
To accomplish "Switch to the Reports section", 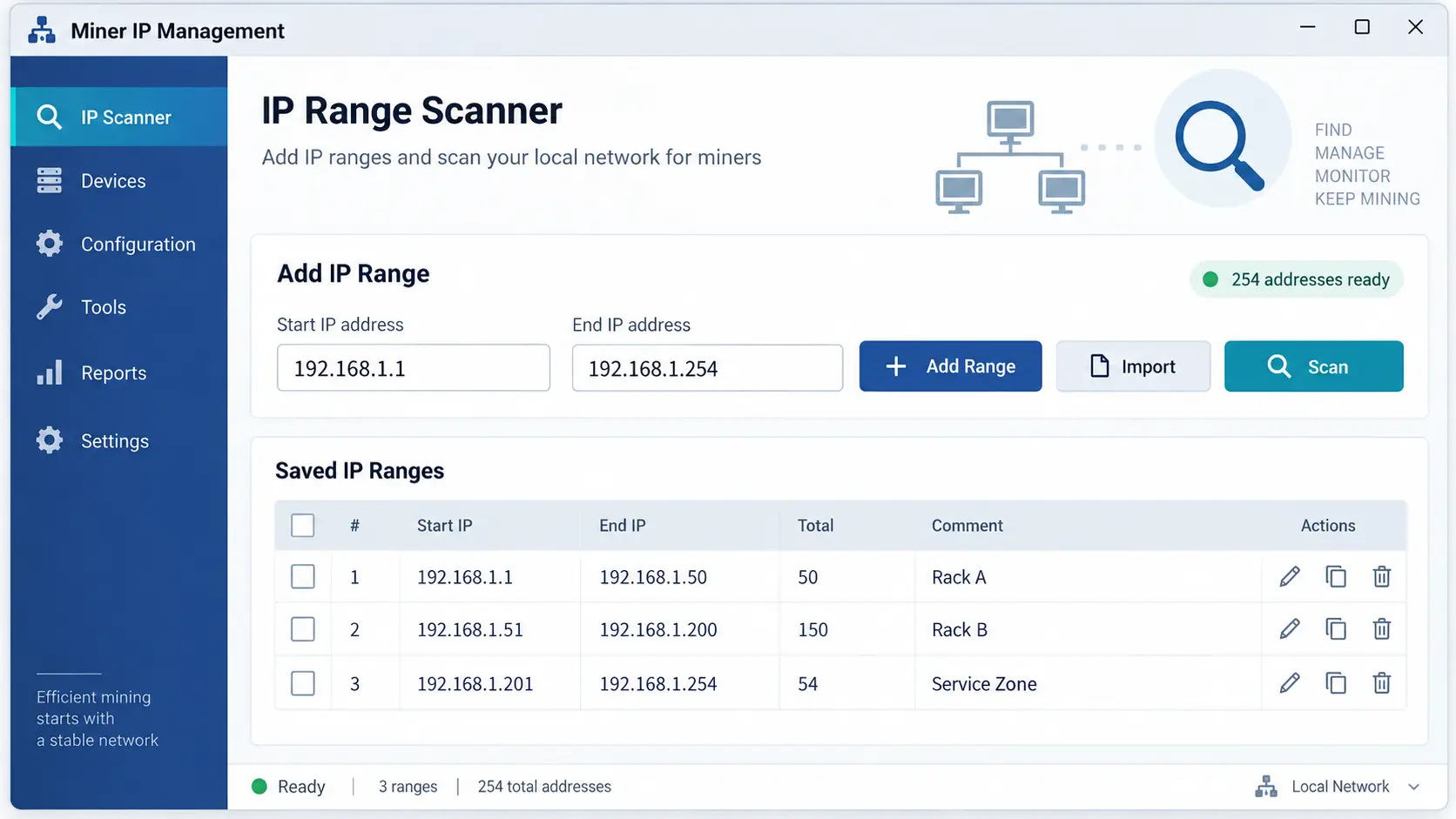I will [119, 373].
